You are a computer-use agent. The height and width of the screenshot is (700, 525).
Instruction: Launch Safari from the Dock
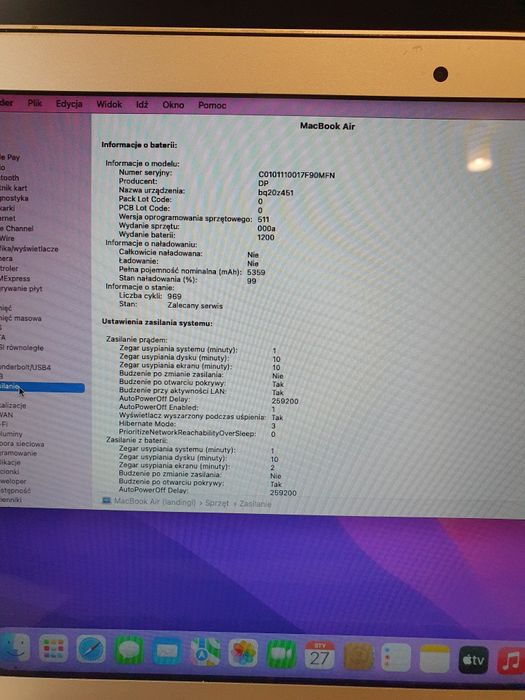[91, 649]
